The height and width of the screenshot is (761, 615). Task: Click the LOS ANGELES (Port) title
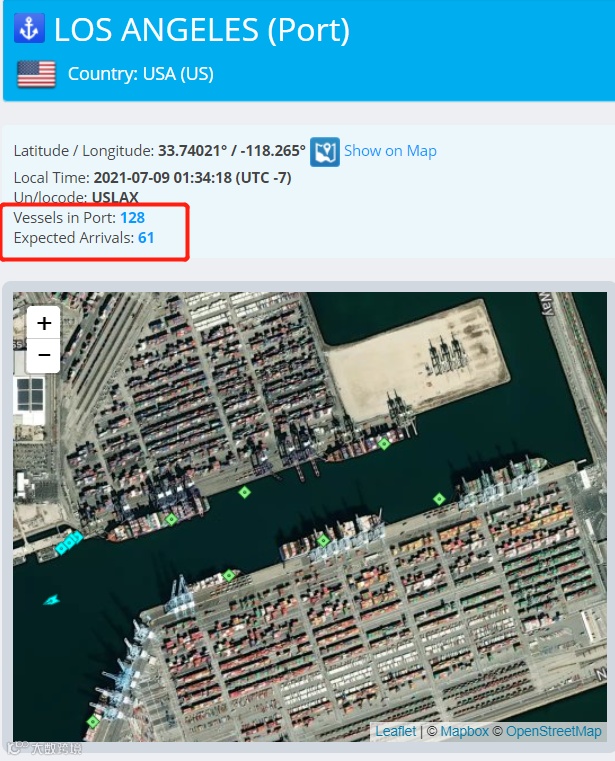[201, 30]
